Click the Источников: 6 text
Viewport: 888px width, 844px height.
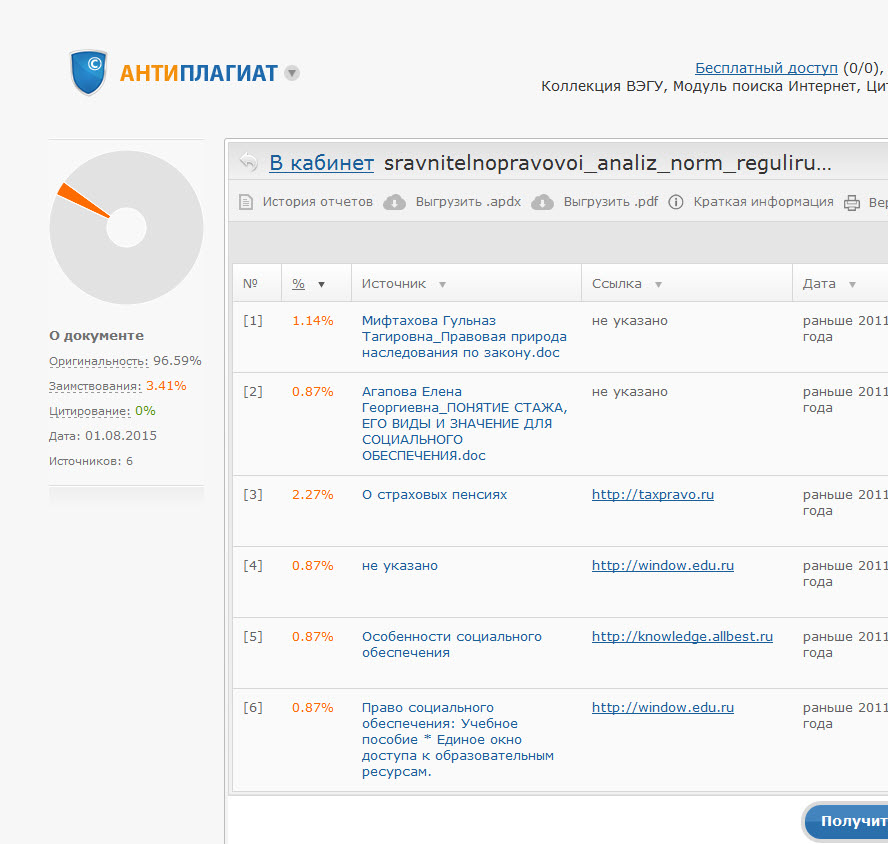[91, 461]
